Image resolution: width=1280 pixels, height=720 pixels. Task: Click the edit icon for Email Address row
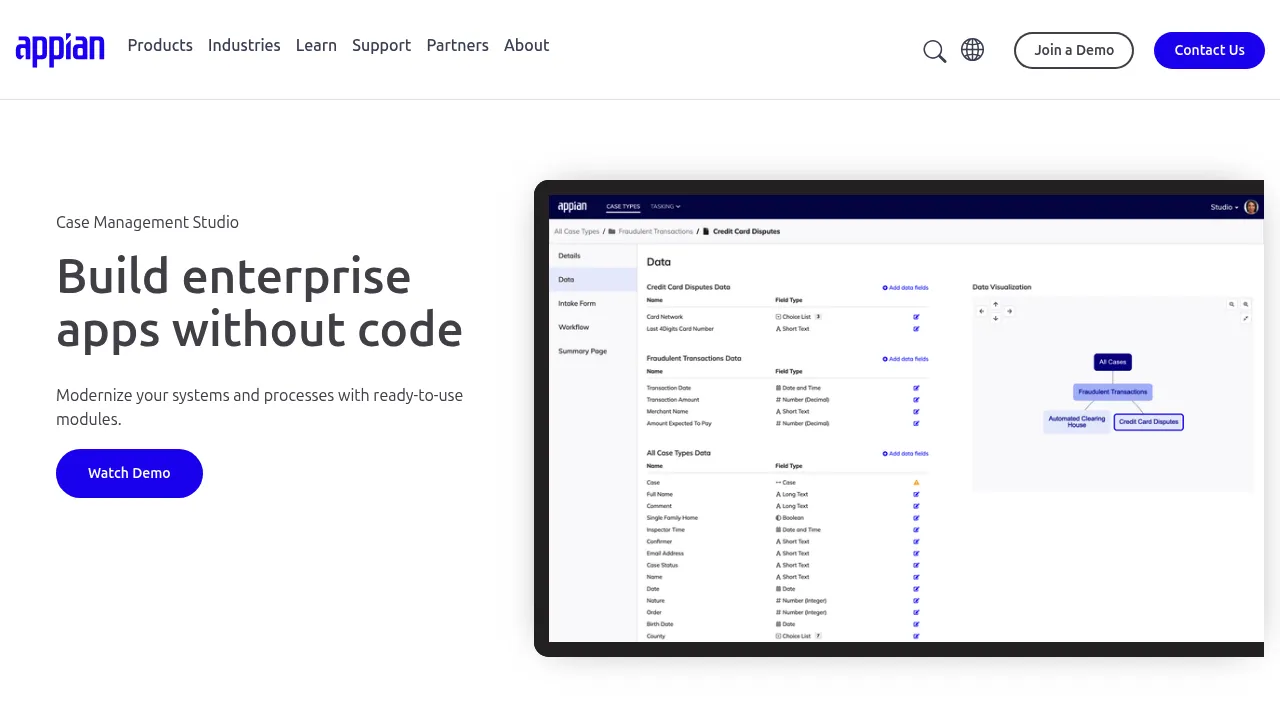click(916, 554)
